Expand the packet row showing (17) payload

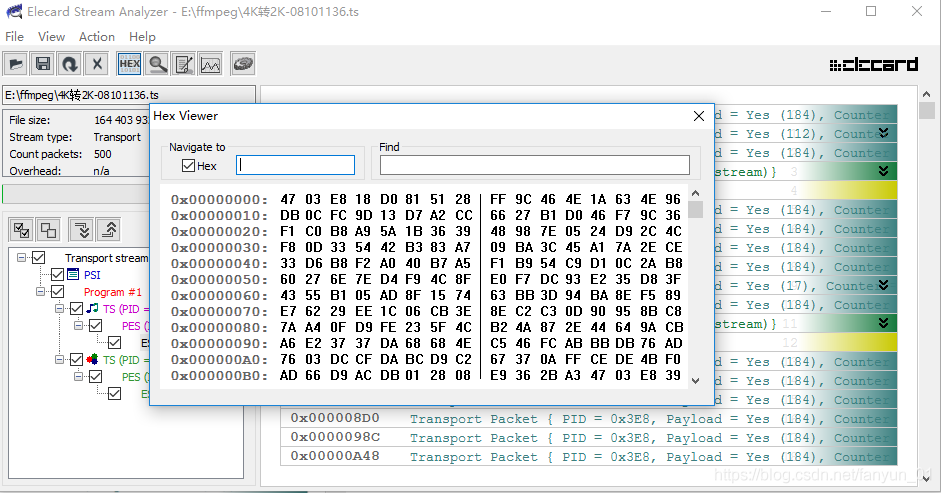tap(883, 285)
